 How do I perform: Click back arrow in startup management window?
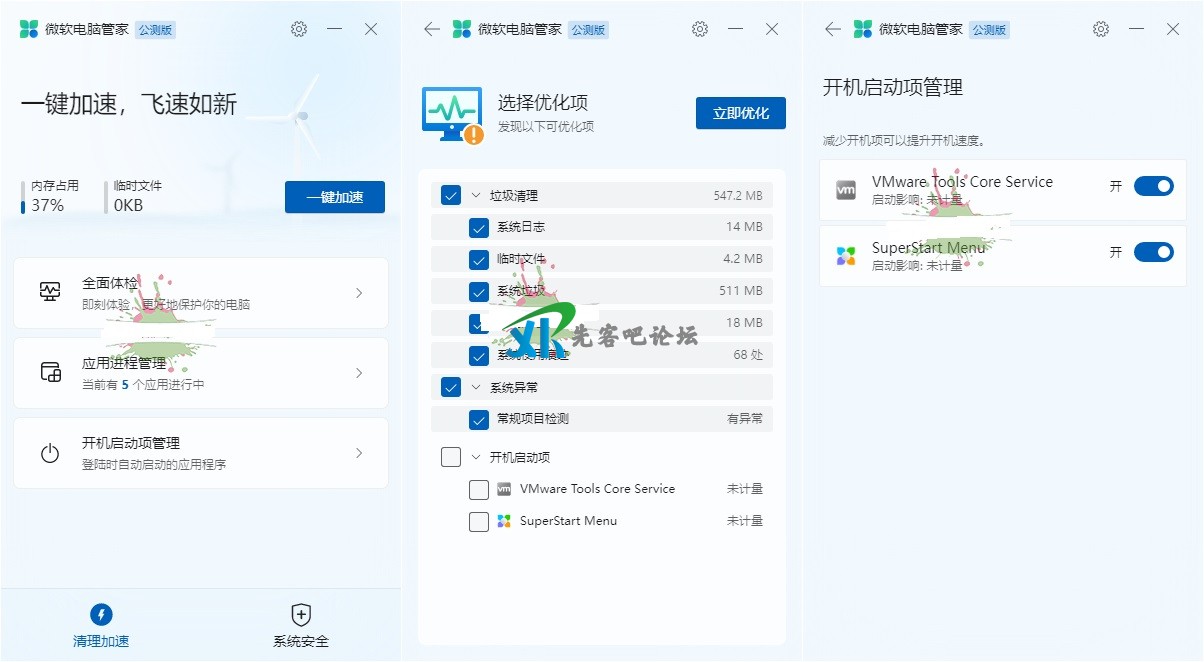pyautogui.click(x=832, y=29)
